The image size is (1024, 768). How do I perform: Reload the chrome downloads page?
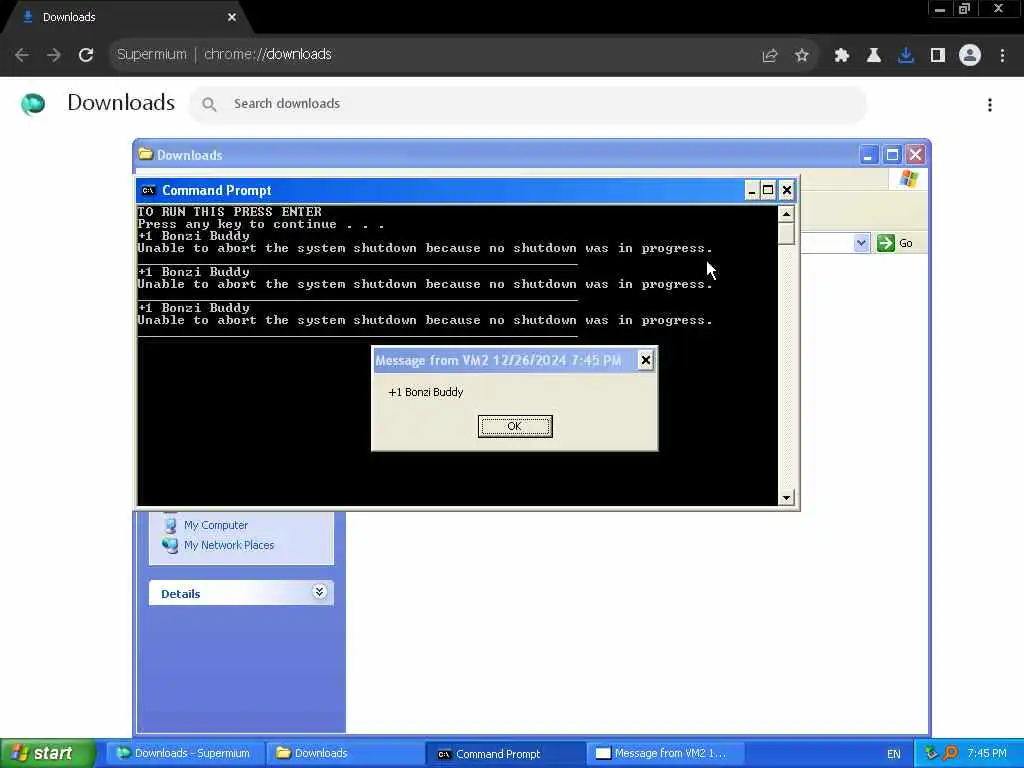point(86,55)
